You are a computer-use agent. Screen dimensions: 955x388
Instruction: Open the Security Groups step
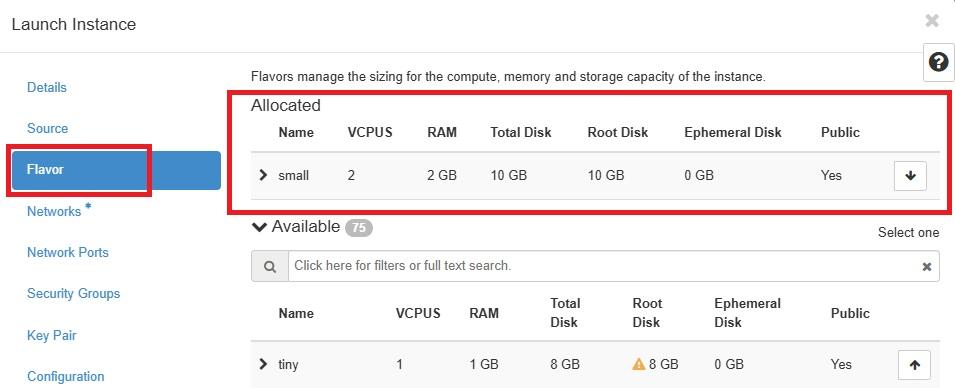point(73,294)
